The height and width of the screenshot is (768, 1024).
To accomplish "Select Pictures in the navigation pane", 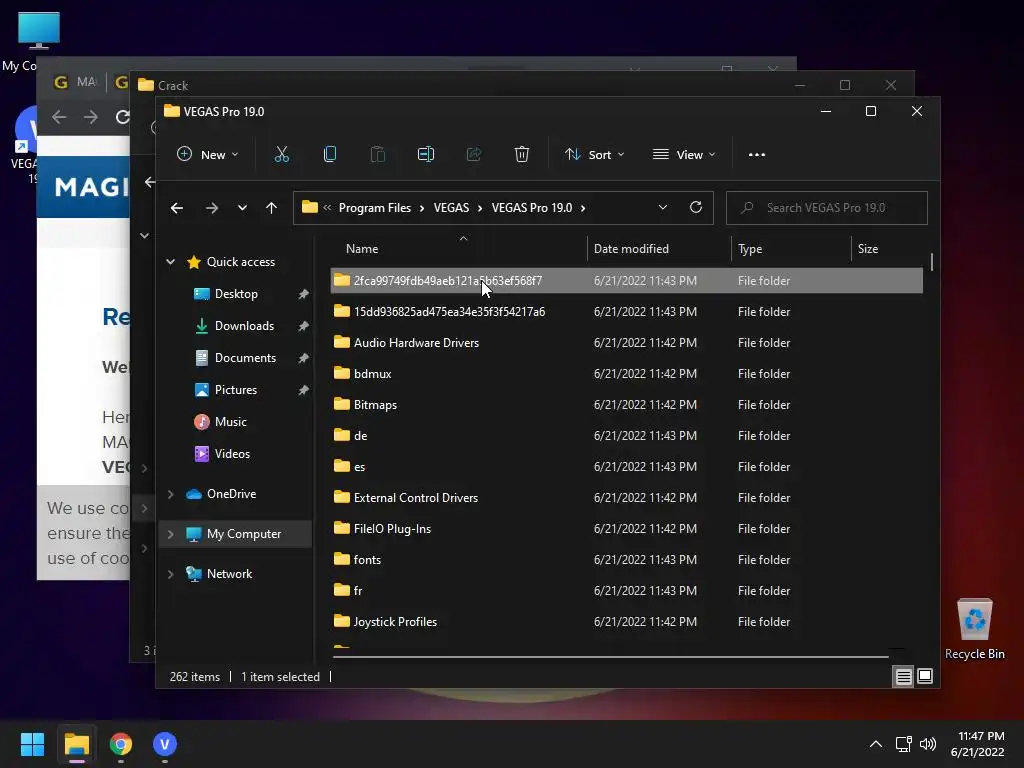I will coord(236,390).
